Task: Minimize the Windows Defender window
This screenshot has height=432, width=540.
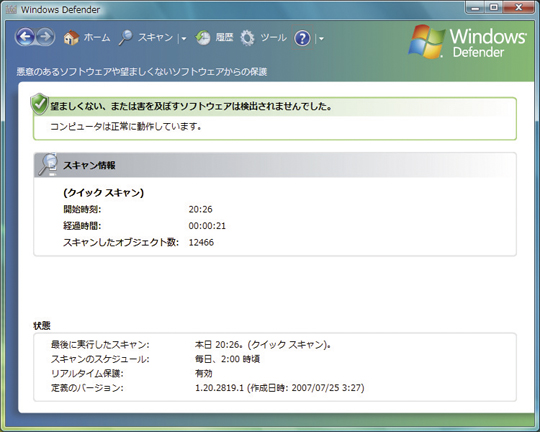Action: (x=476, y=8)
